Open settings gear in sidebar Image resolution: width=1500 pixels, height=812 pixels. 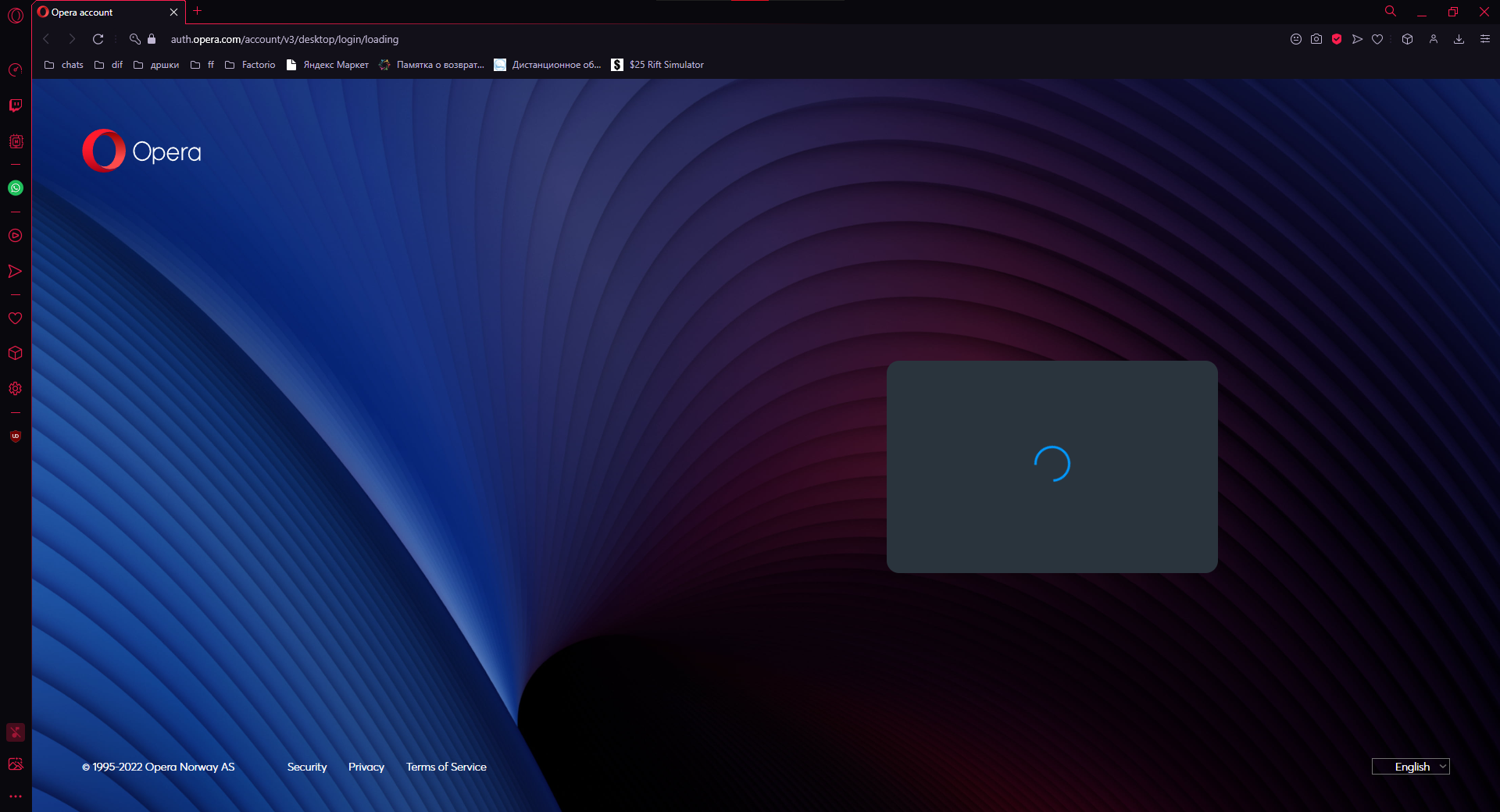coord(15,388)
